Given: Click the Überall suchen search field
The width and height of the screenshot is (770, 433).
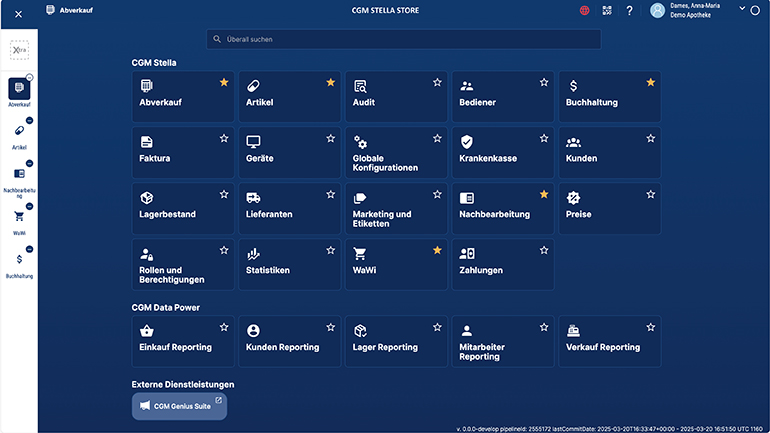Looking at the screenshot, I should click(403, 39).
